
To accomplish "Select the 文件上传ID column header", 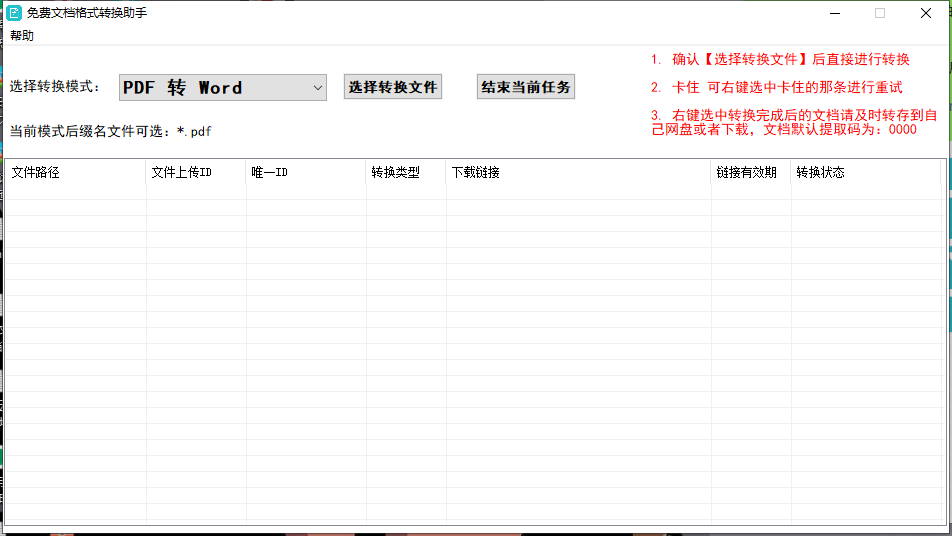I will click(196, 173).
